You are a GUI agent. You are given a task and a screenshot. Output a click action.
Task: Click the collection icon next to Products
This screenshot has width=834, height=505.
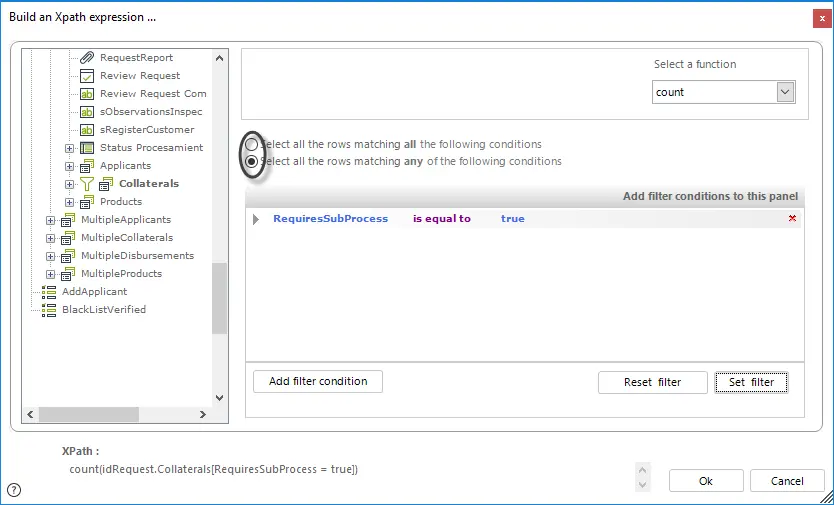pos(87,202)
